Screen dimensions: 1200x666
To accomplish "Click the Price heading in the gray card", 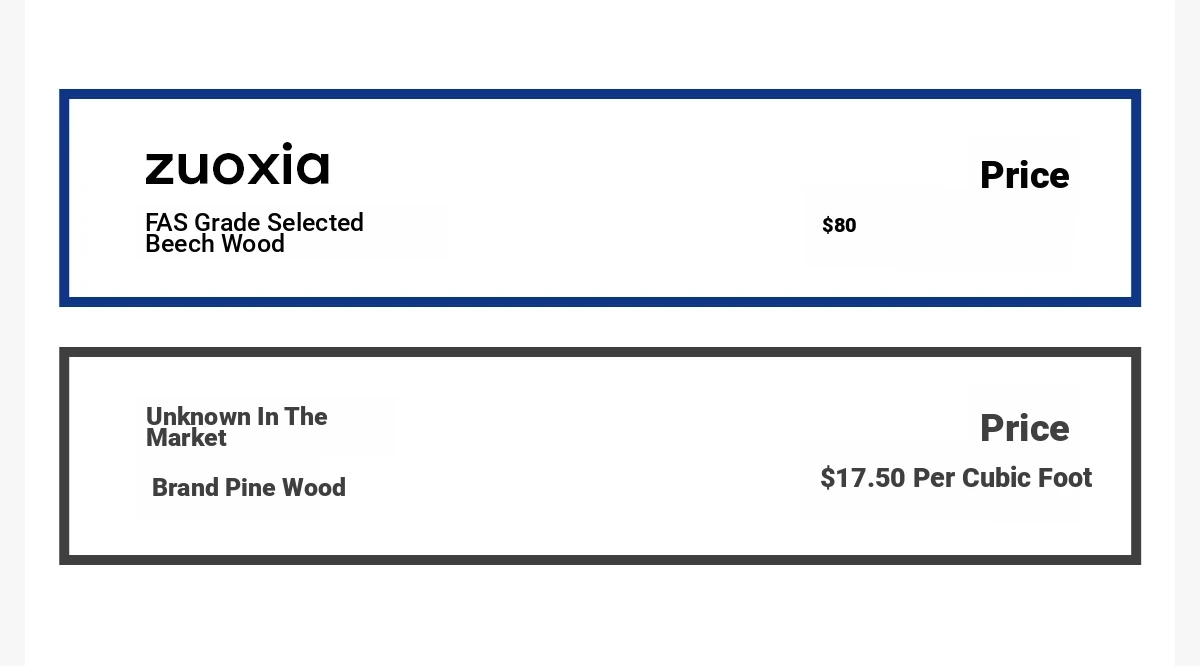I will [x=1024, y=429].
